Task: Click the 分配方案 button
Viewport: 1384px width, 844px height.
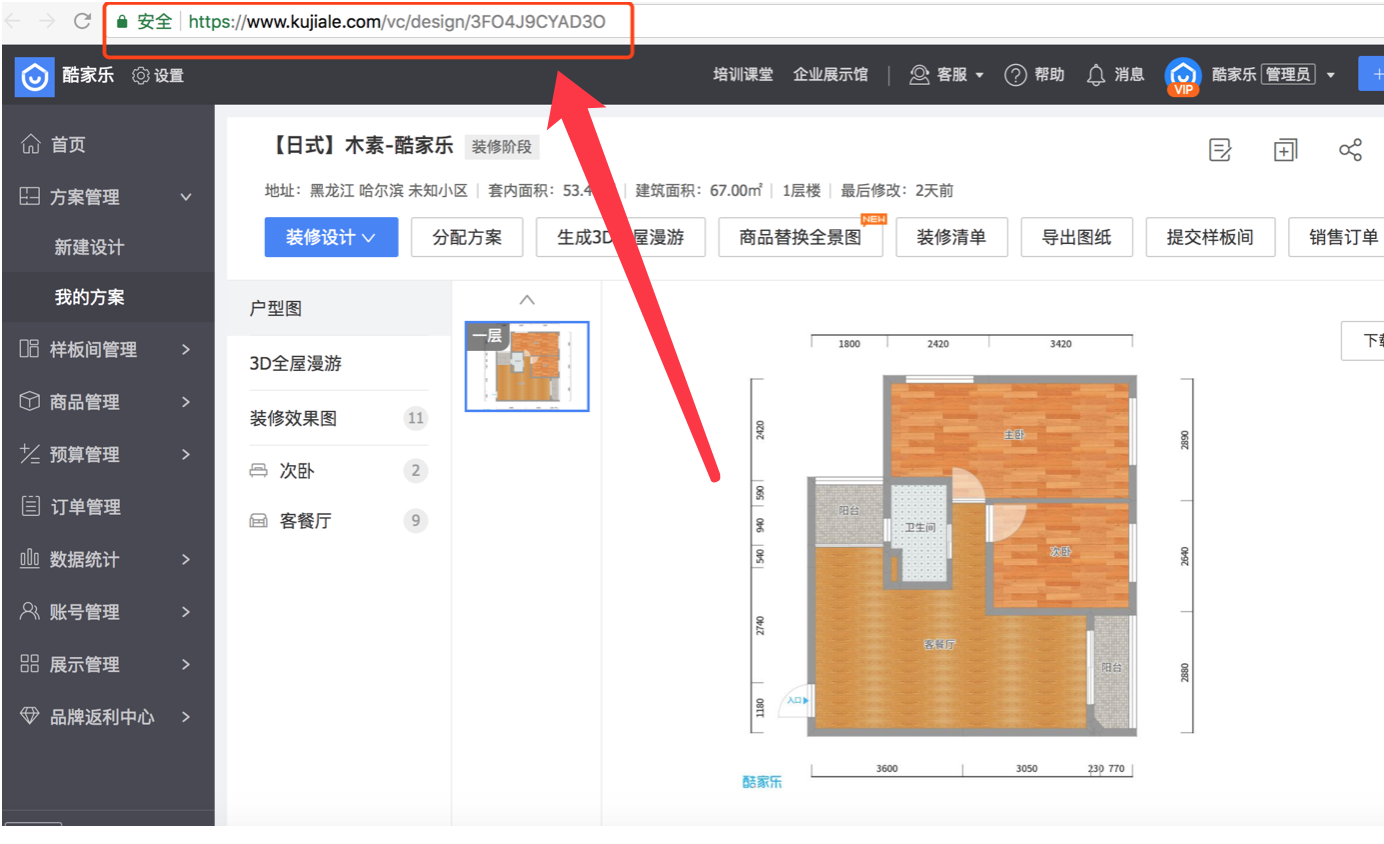Action: pyautogui.click(x=467, y=237)
